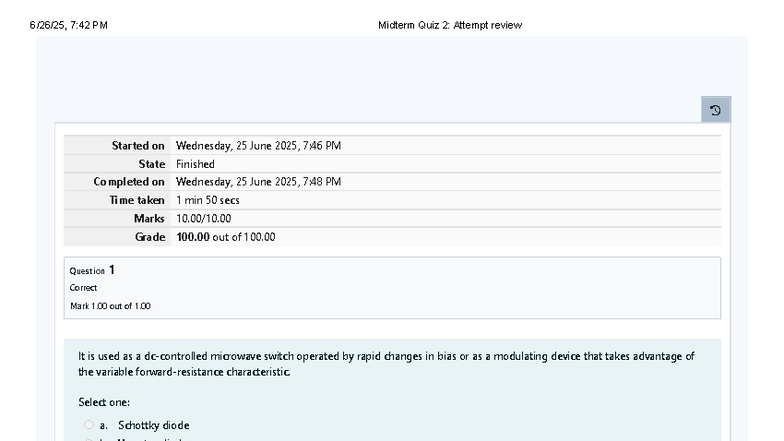The height and width of the screenshot is (441, 784).
Task: Click the 'Select one:' prompt
Action: [x=104, y=402]
